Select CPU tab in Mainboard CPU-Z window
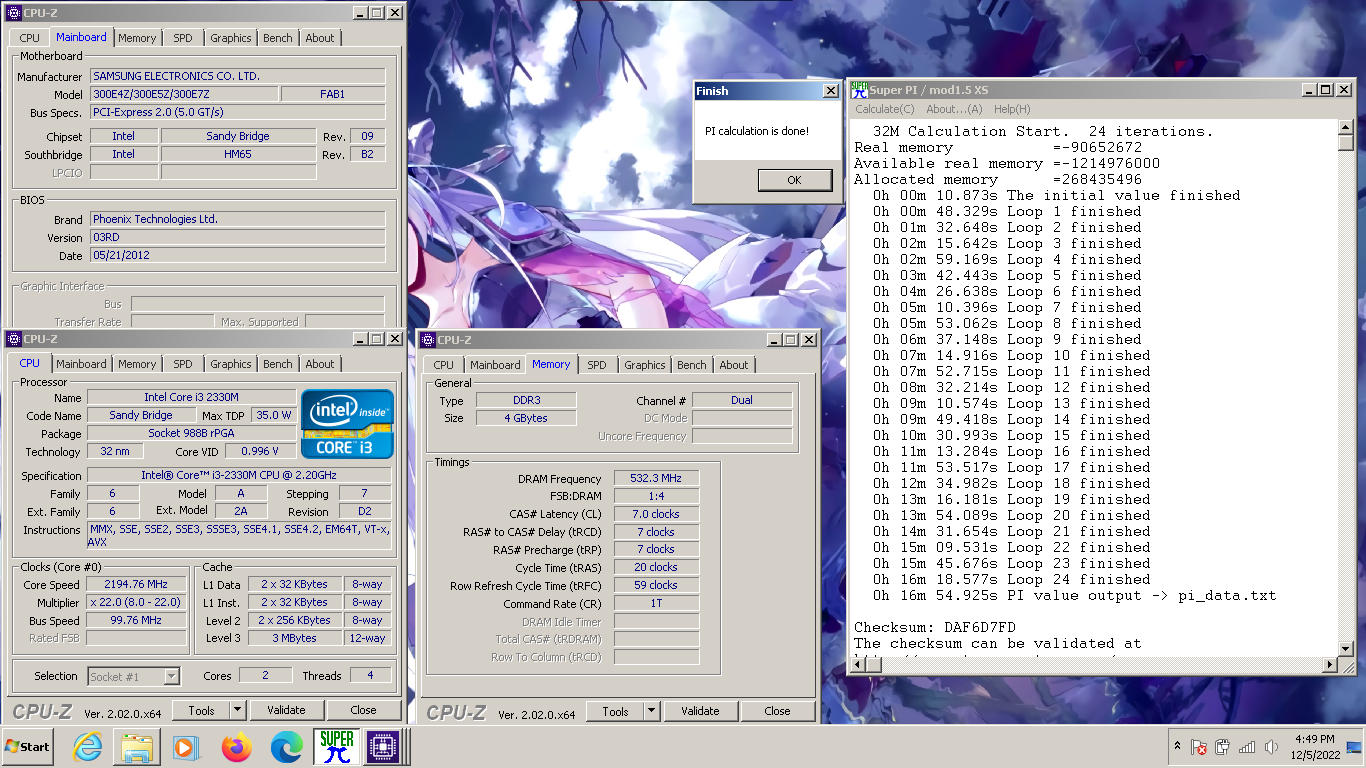Image resolution: width=1366 pixels, height=768 pixels. [x=30, y=38]
